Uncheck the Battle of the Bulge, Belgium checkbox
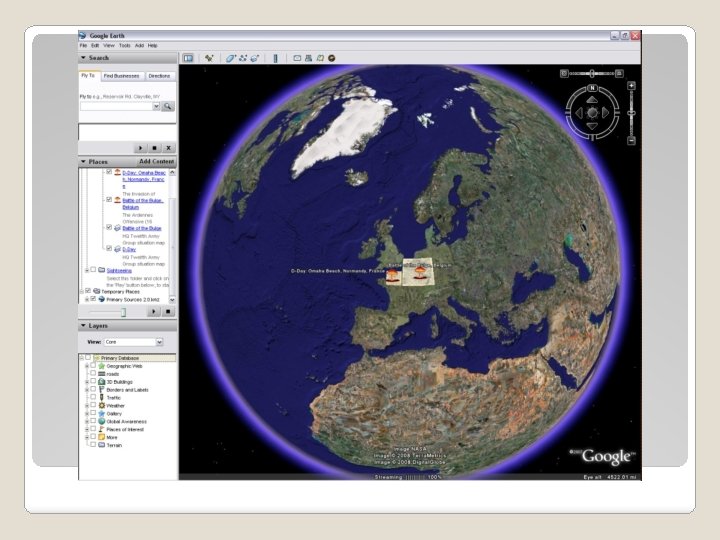Image resolution: width=720 pixels, height=540 pixels. pyautogui.click(x=109, y=200)
